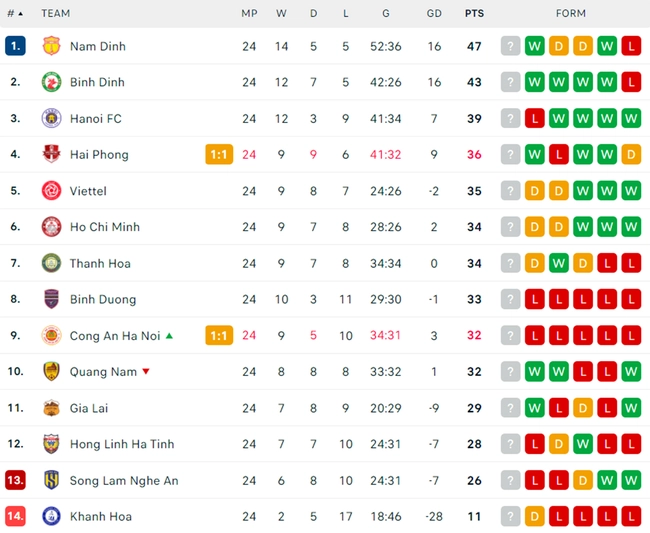The width and height of the screenshot is (650, 533).
Task: Click the green rank-up arrow beside Cong An Ha Noi
Action: coord(169,335)
